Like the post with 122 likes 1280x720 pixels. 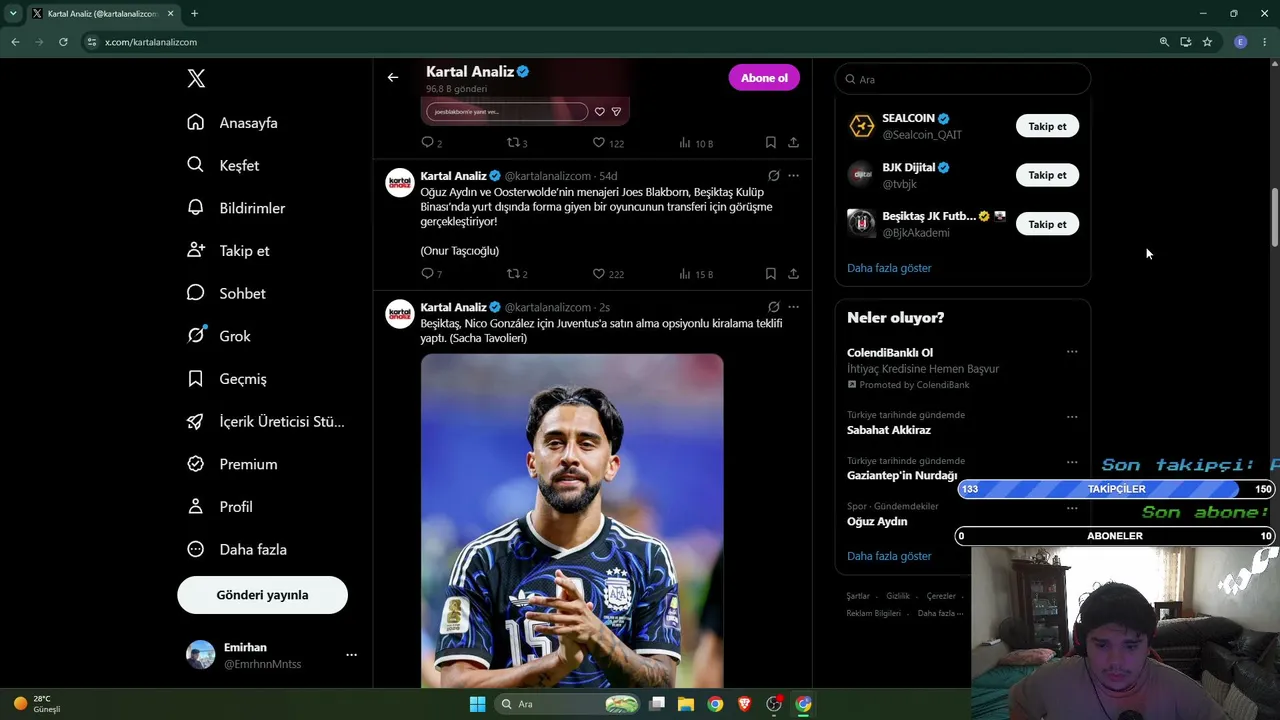(x=599, y=143)
